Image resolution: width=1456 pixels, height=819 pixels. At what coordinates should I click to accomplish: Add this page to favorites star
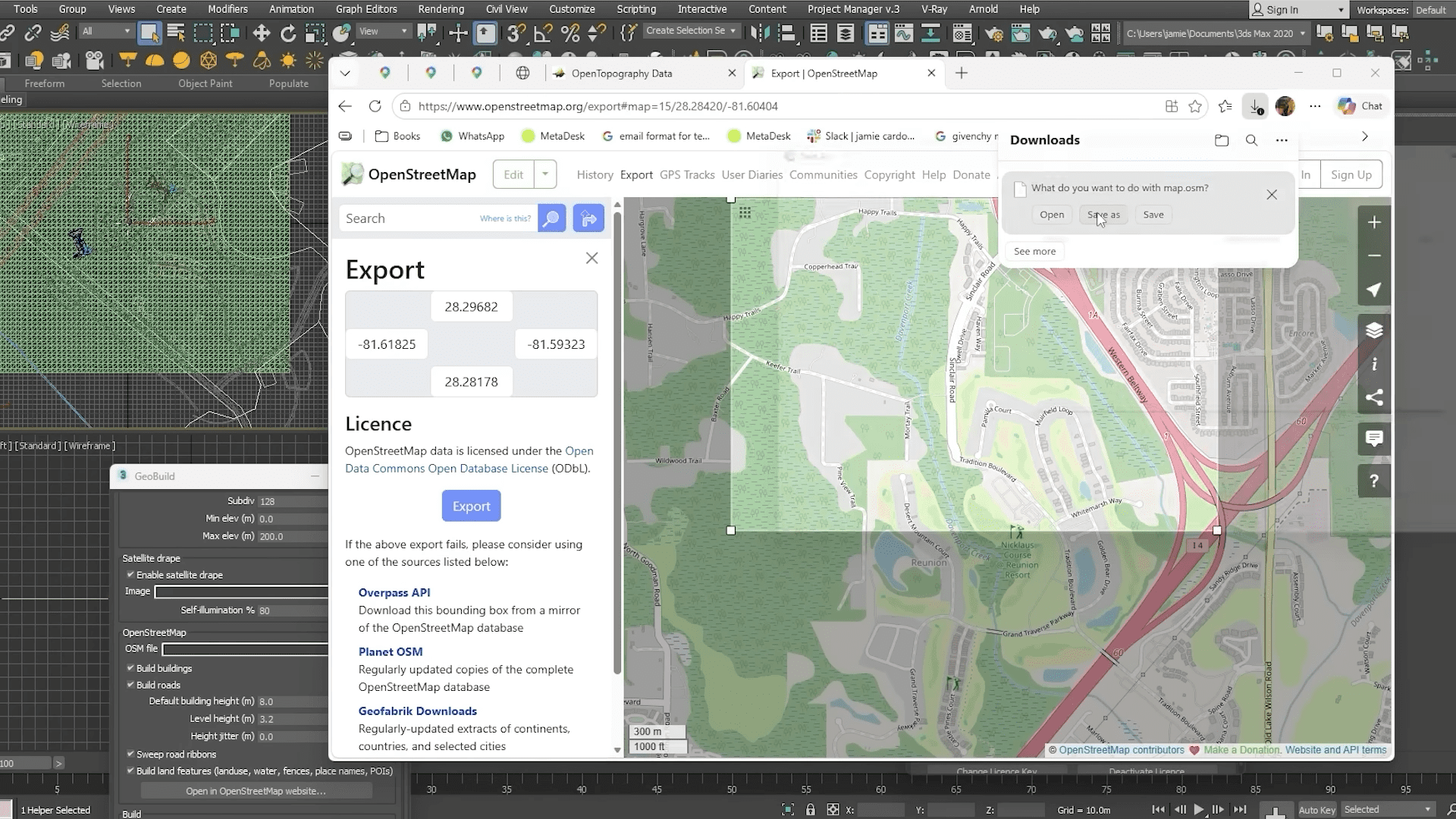click(1195, 106)
